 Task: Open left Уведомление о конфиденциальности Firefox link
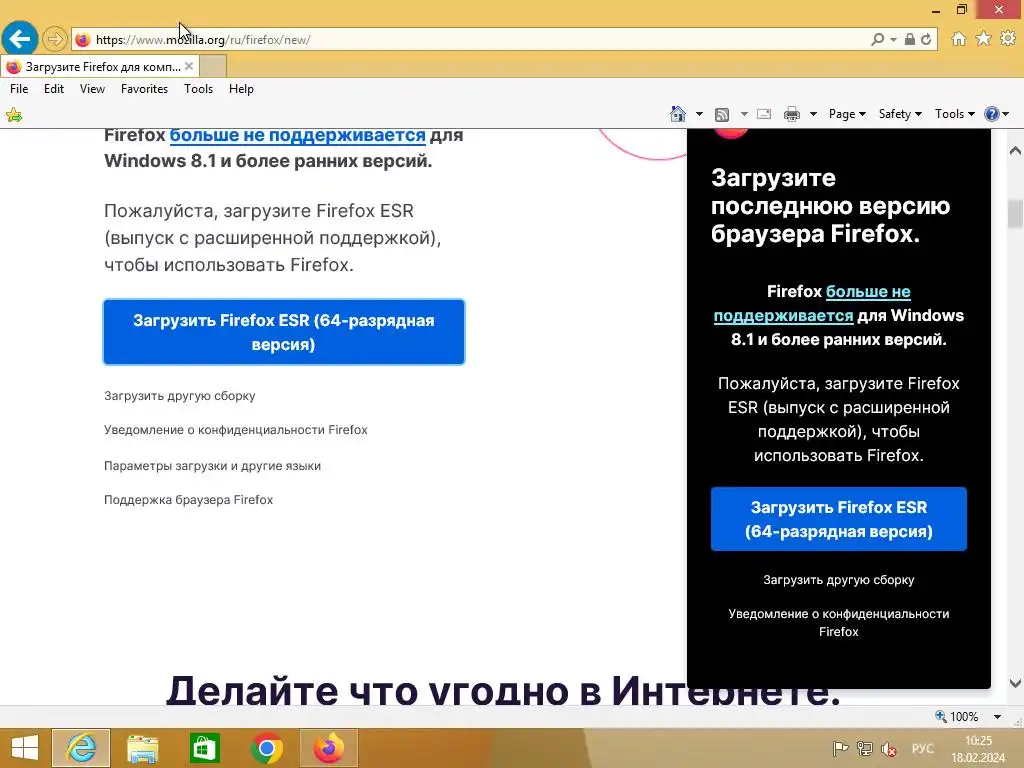236,430
